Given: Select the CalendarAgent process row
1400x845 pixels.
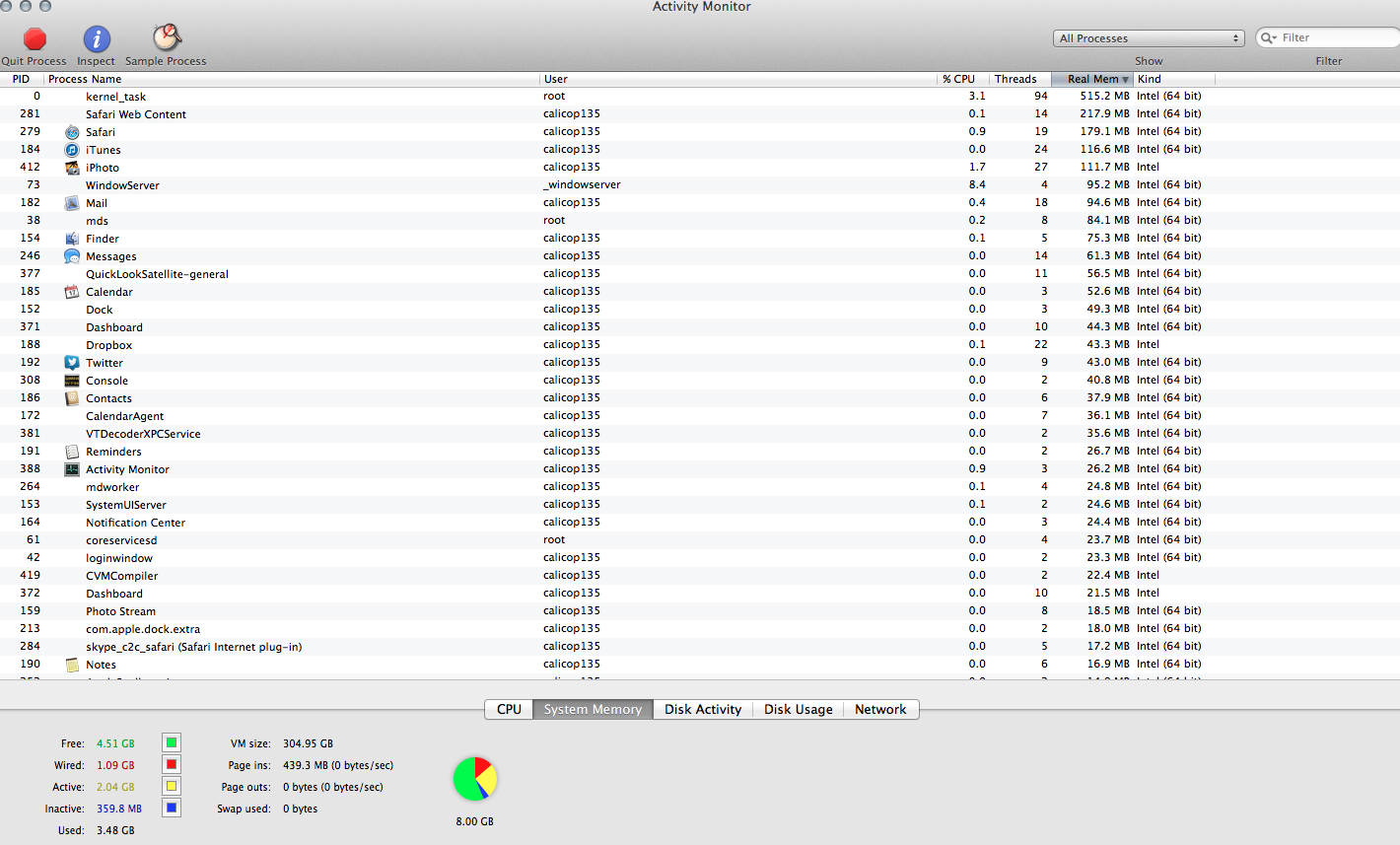Looking at the screenshot, I should (x=700, y=415).
